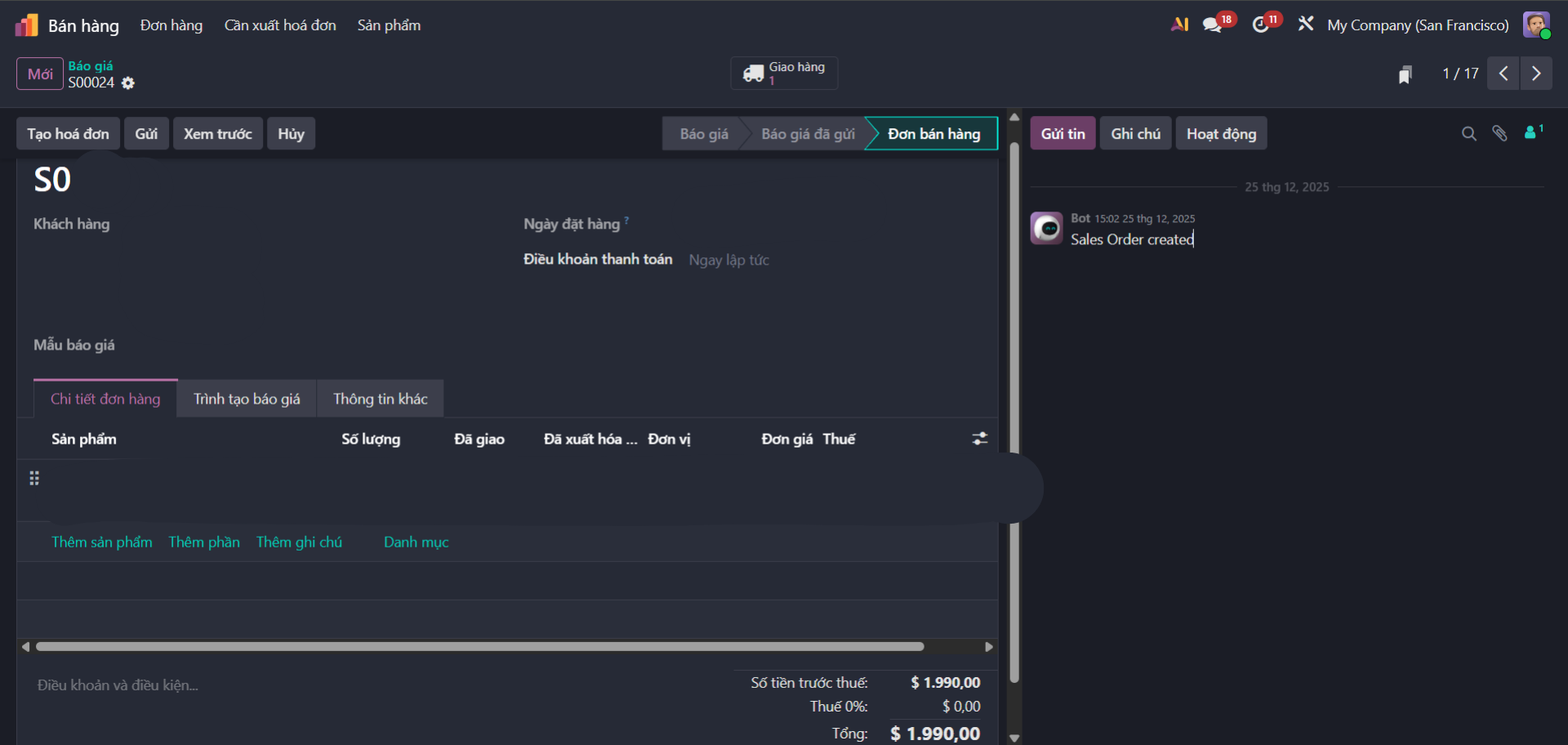1568x745 pixels.
Task: Open the chat messages icon with badge 18
Action: (x=1213, y=25)
